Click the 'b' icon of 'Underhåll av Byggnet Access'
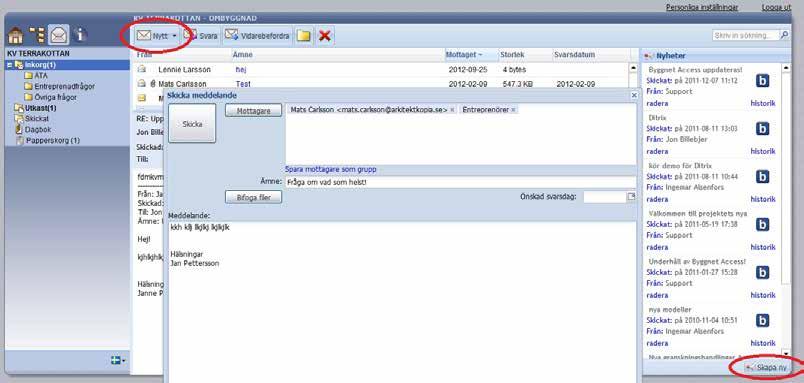 pos(762,272)
